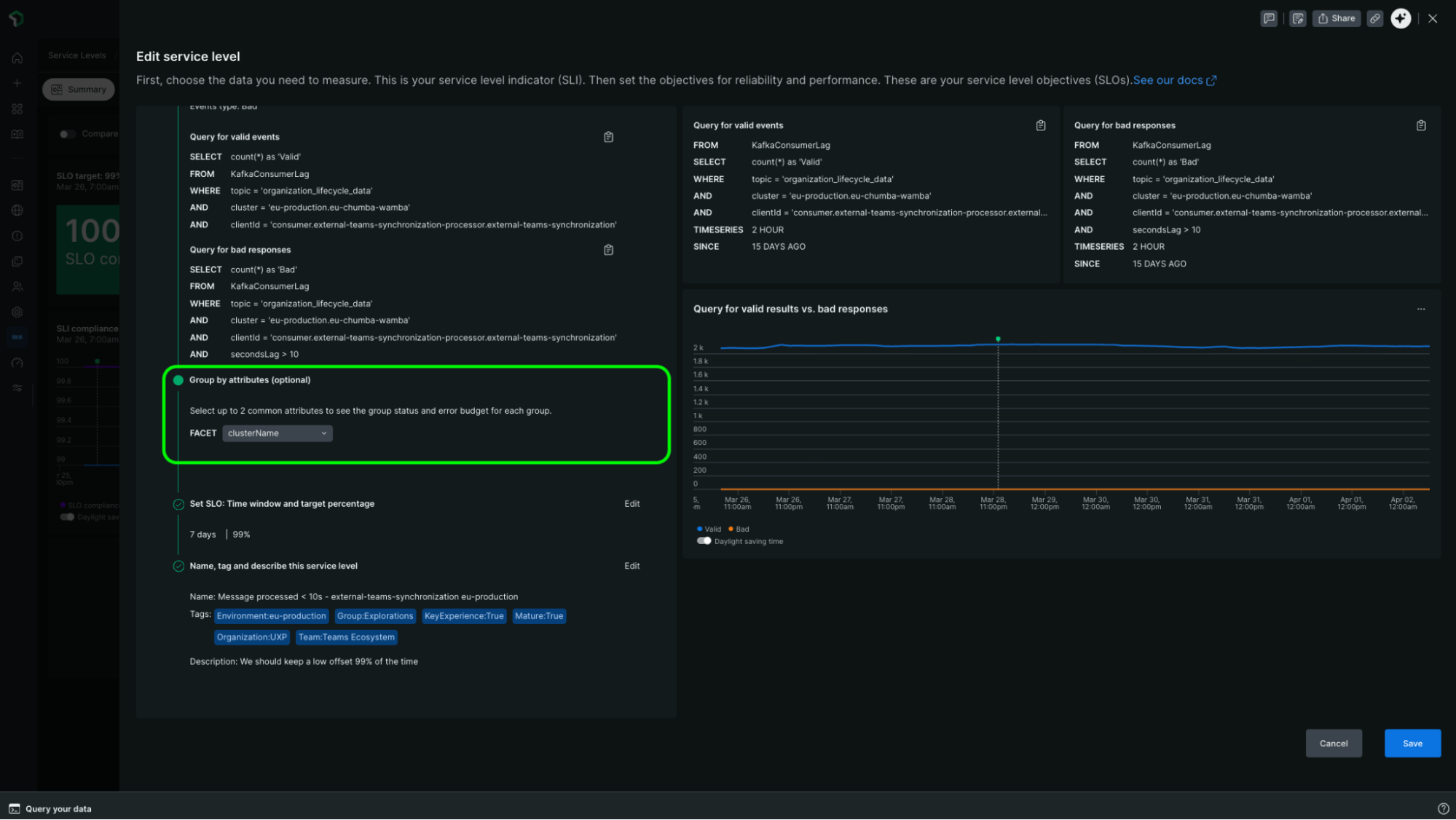
Task: Select the Summary tab in background page
Action: pos(79,90)
